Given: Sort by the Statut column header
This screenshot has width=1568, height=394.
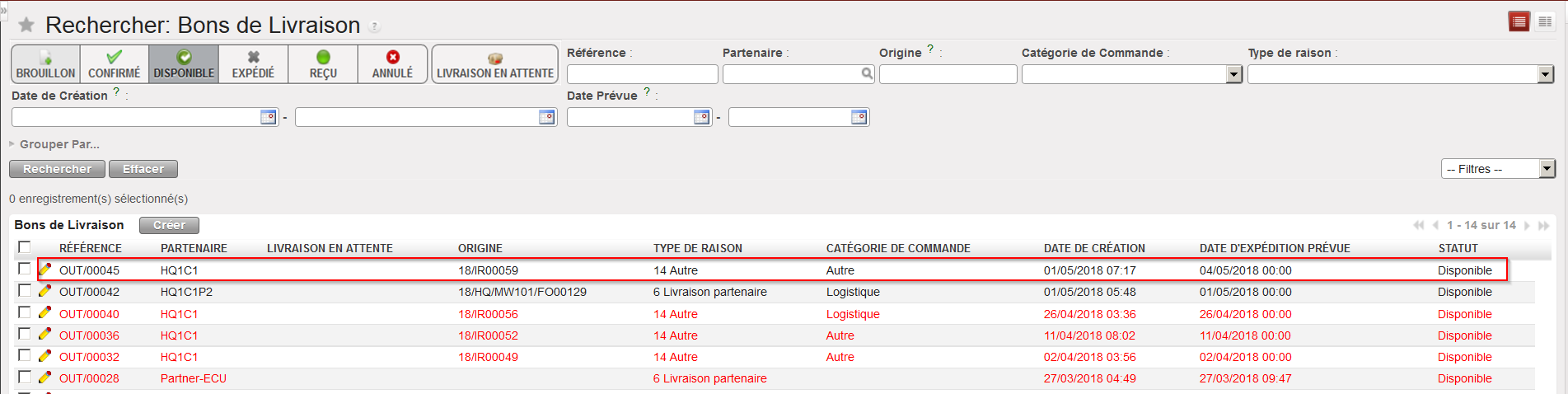Looking at the screenshot, I should coord(1458,248).
